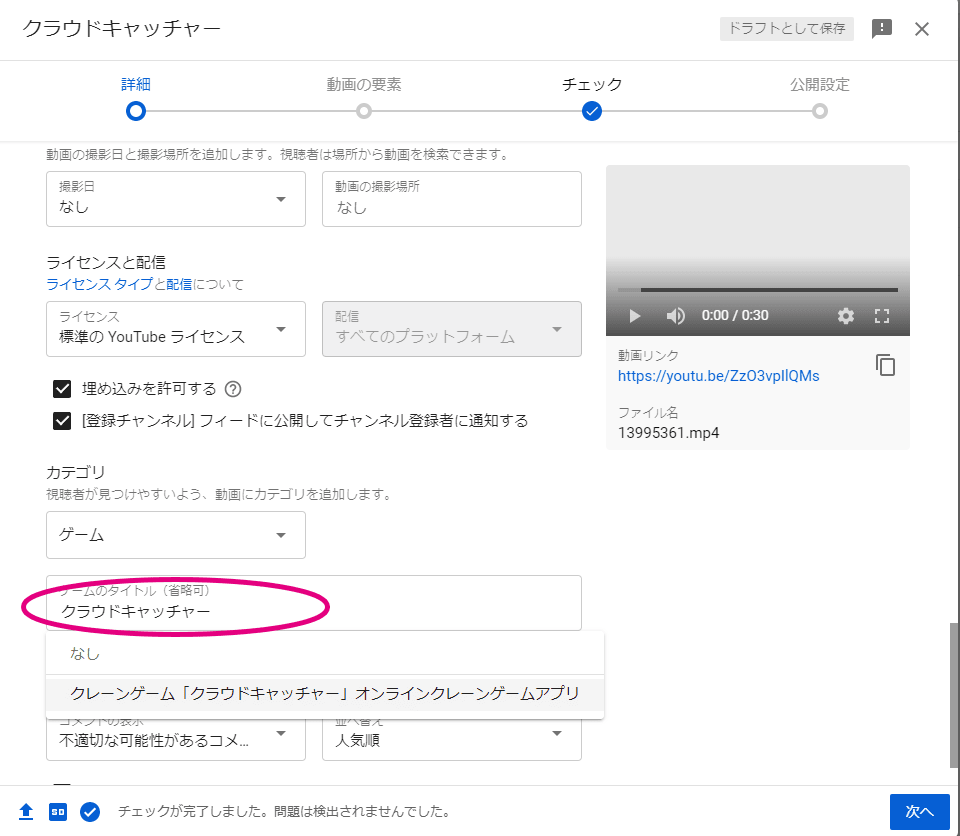
Task: Copy the video link
Action: tap(885, 365)
